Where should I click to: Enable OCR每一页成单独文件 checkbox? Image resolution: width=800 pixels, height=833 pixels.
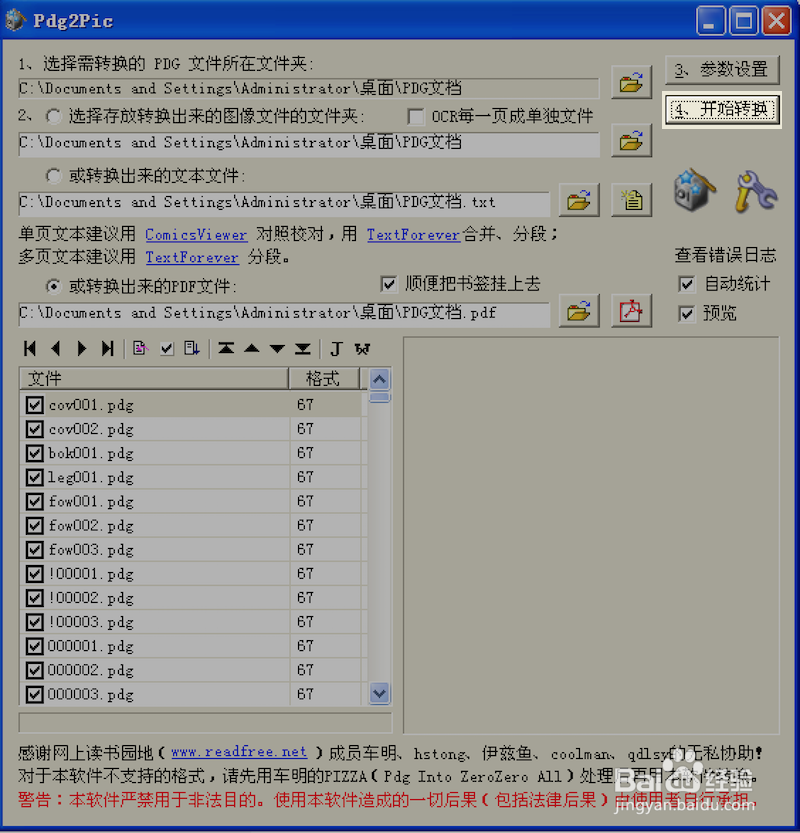click(x=415, y=116)
